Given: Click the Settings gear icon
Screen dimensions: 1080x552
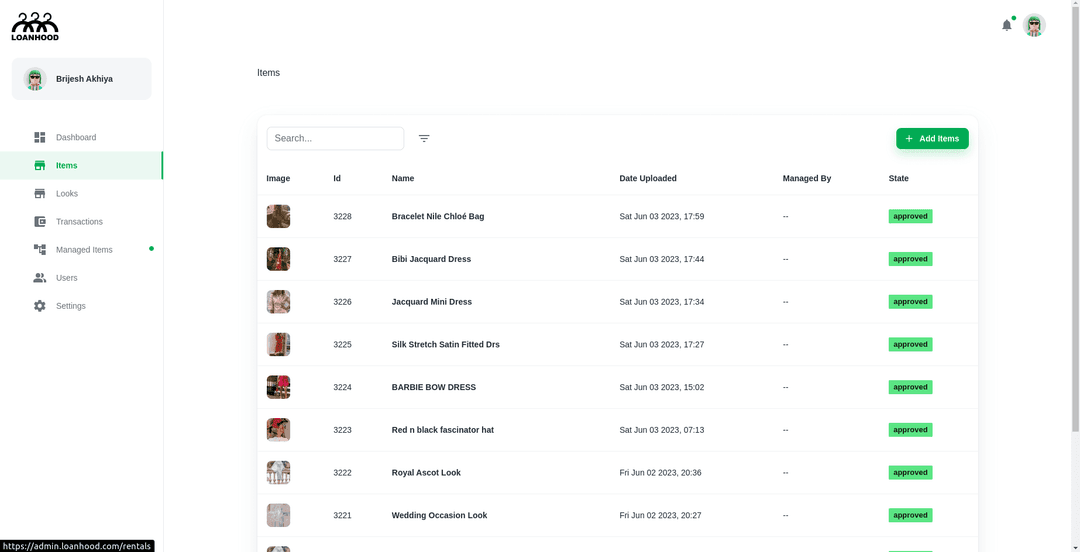Looking at the screenshot, I should pos(40,306).
